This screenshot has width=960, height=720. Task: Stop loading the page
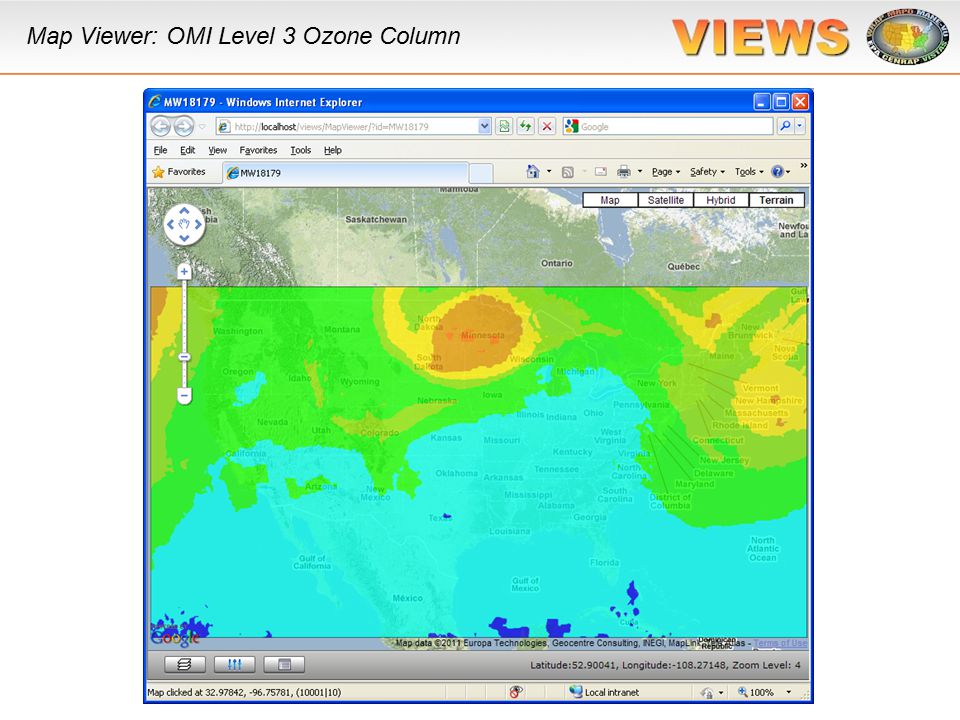click(x=547, y=126)
